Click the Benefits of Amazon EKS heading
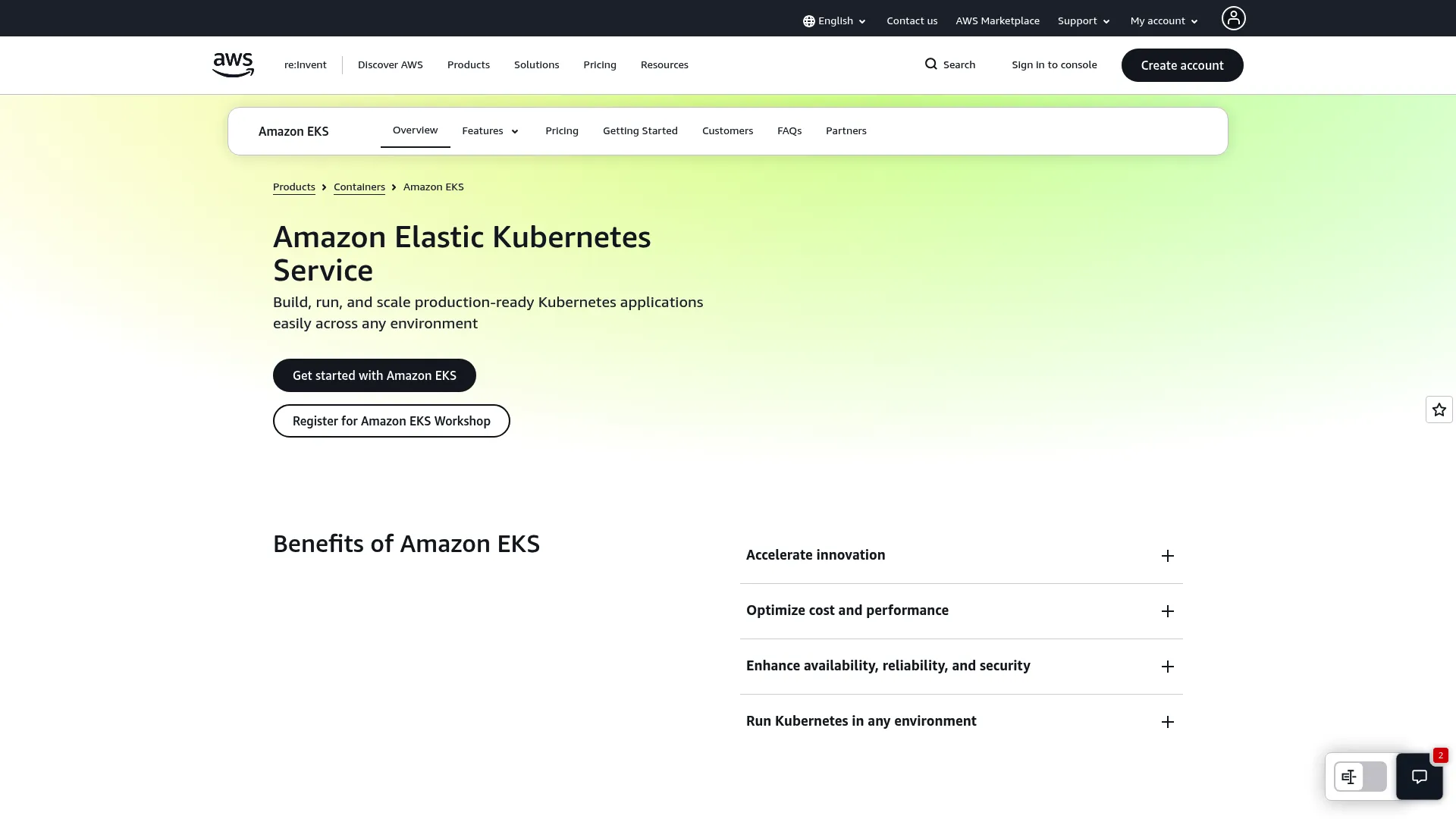The image size is (1456, 819). 406,544
